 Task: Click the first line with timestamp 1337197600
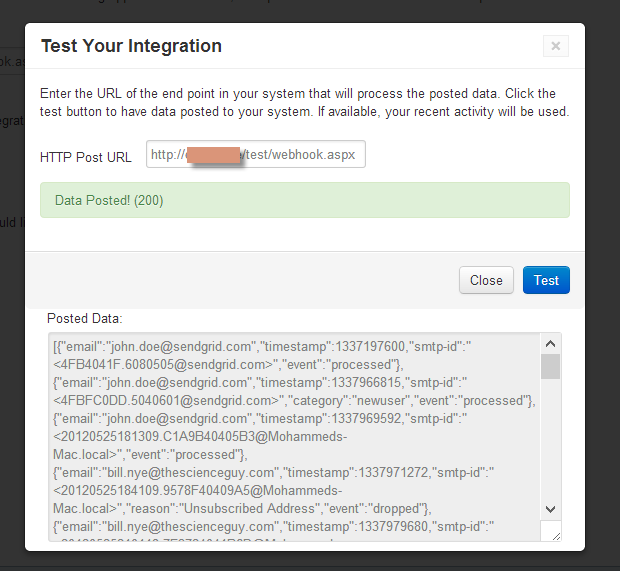[262, 347]
